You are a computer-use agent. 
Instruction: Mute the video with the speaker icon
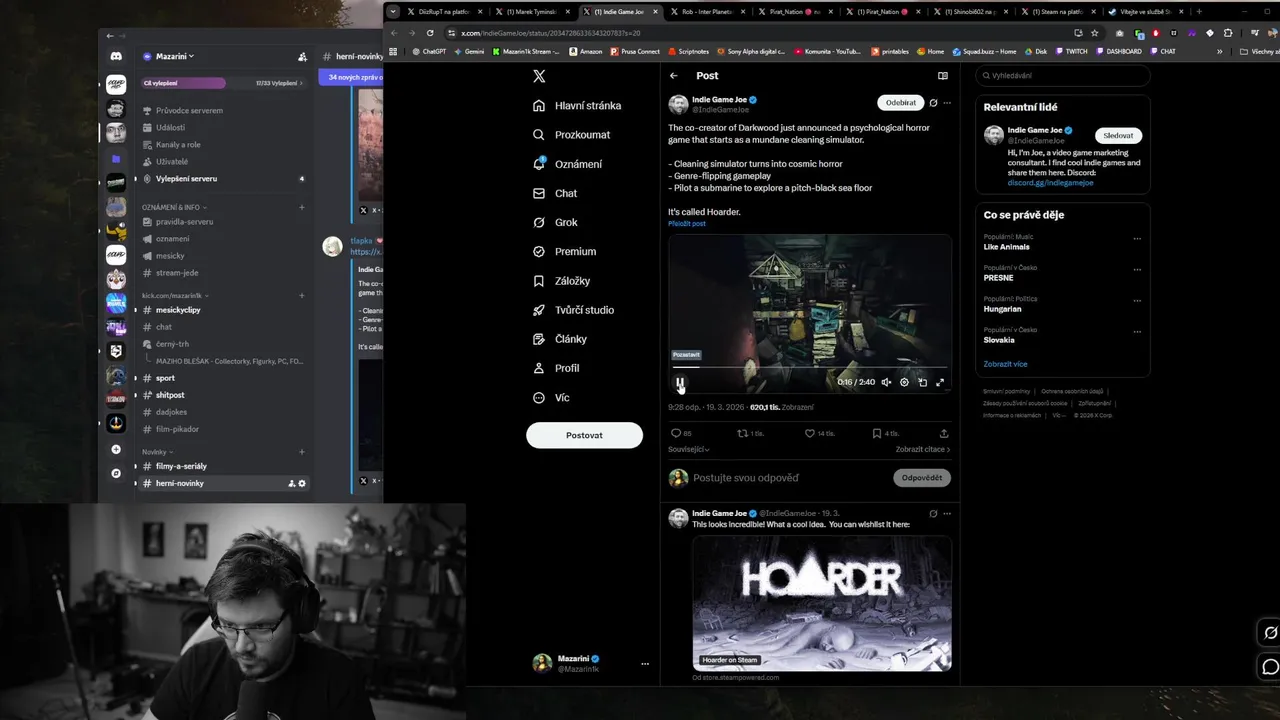[886, 382]
